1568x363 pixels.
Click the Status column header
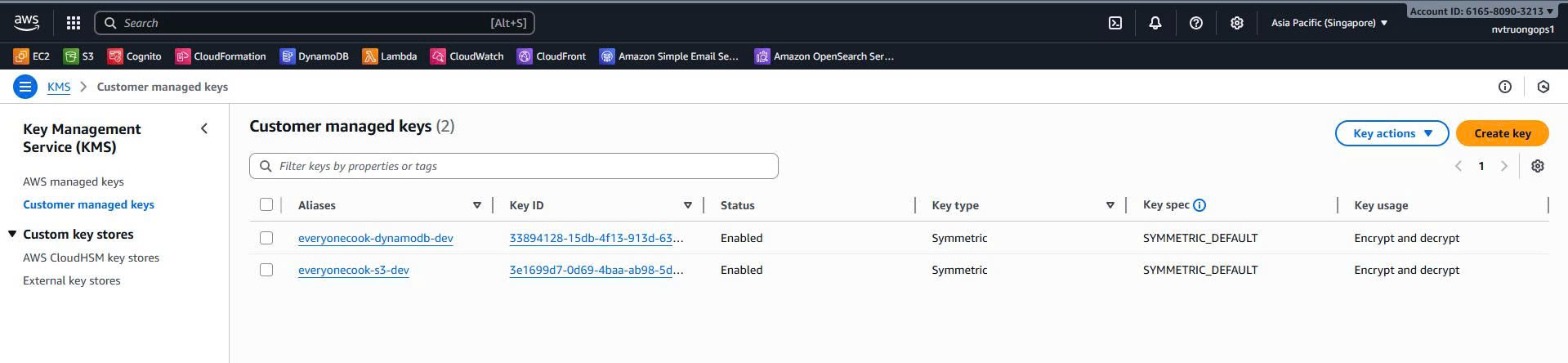737,205
